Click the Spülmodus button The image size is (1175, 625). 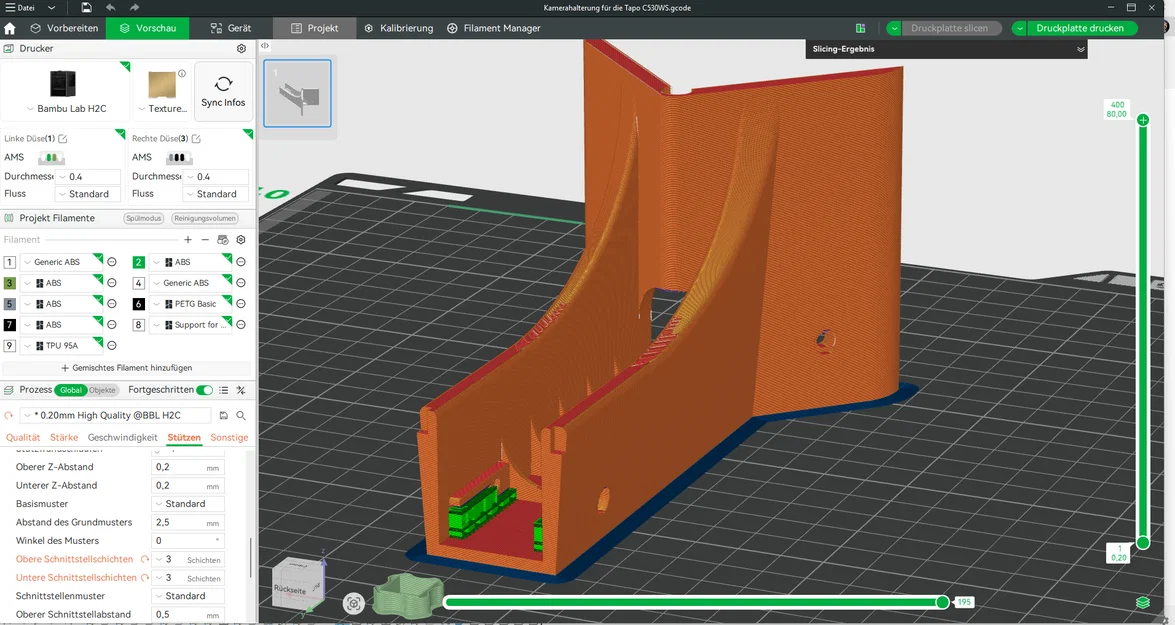point(144,219)
